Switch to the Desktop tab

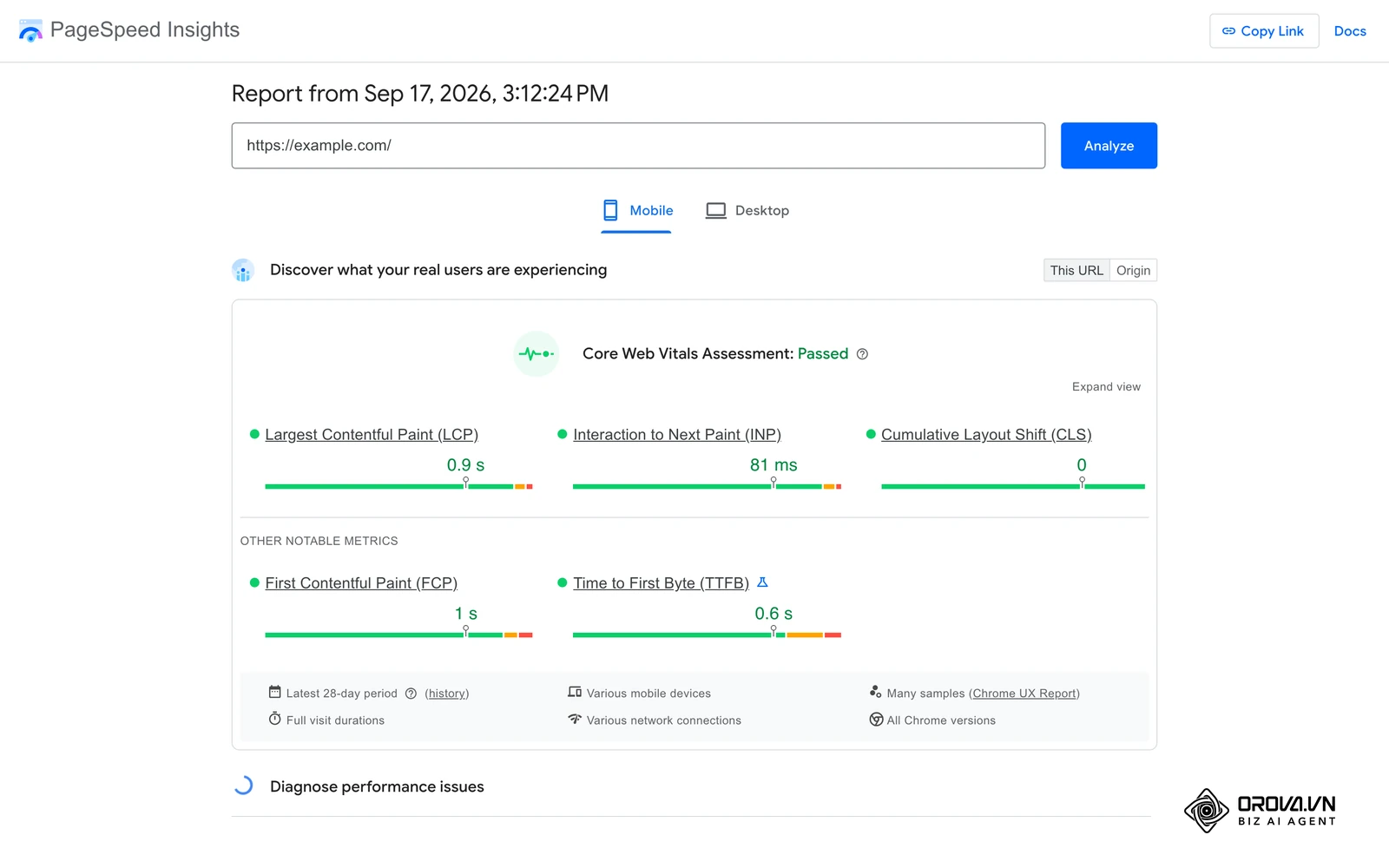pos(747,211)
